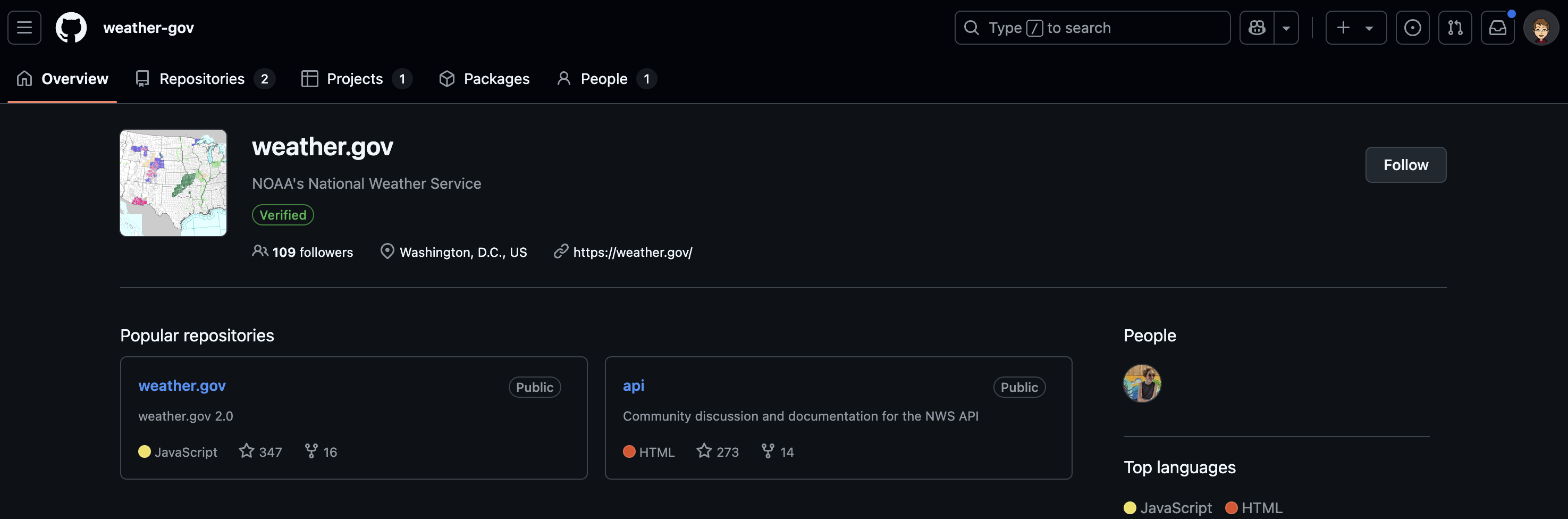Open the Pull requests icon in header
1568x519 pixels.
(1455, 28)
